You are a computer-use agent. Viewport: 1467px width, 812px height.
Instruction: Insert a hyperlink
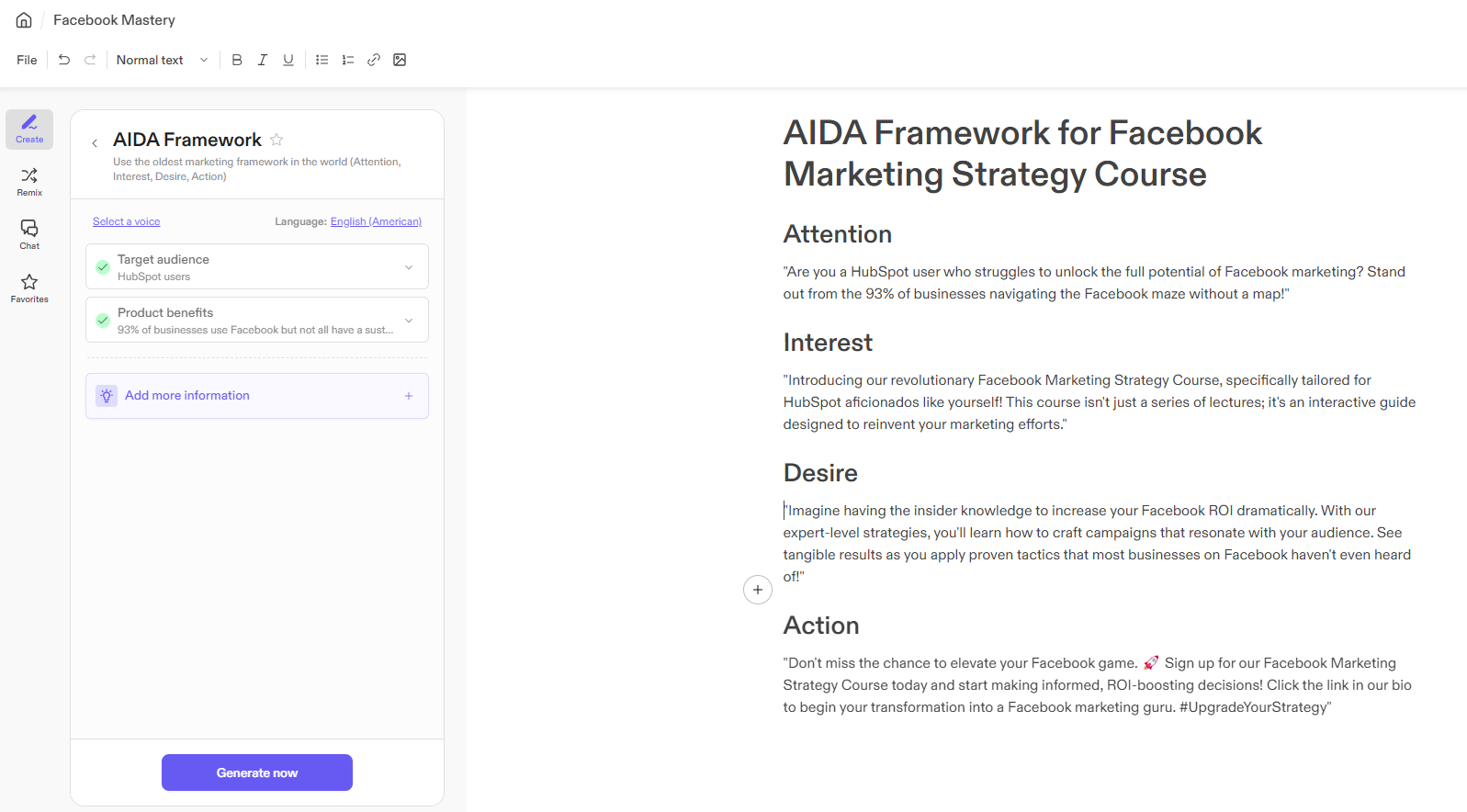click(374, 60)
